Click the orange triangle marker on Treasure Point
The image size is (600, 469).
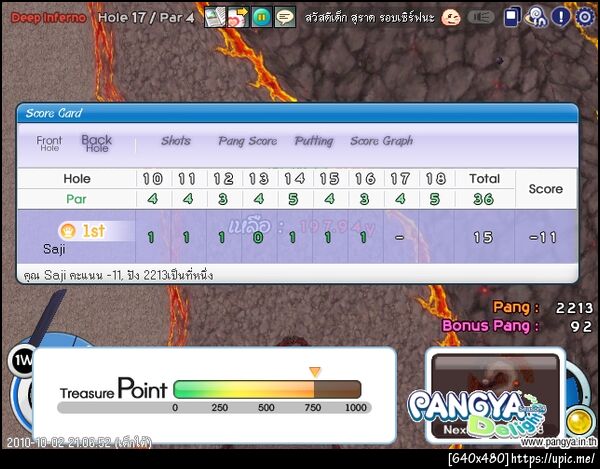[x=315, y=372]
